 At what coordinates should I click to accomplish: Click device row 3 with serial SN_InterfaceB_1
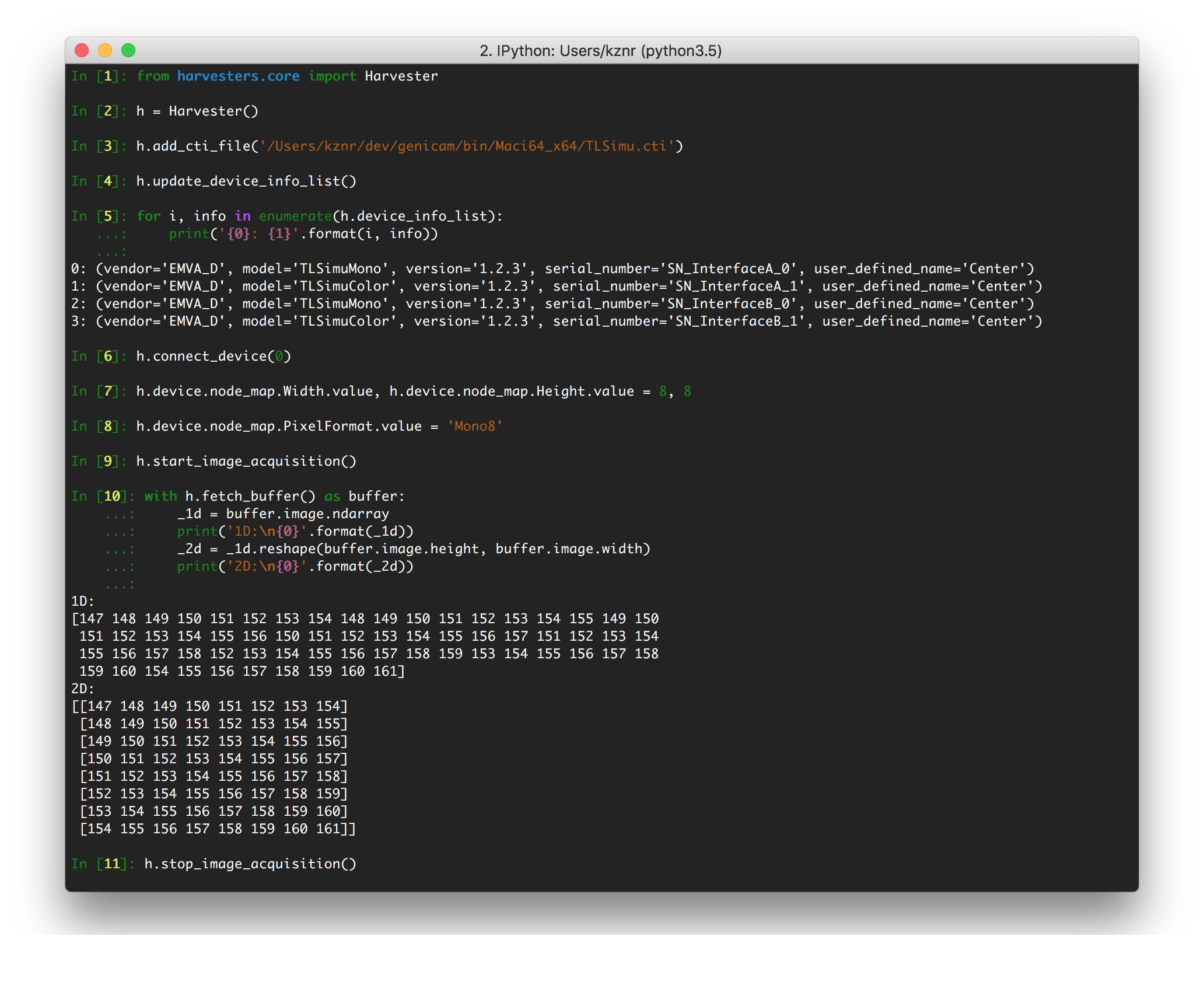(556, 322)
